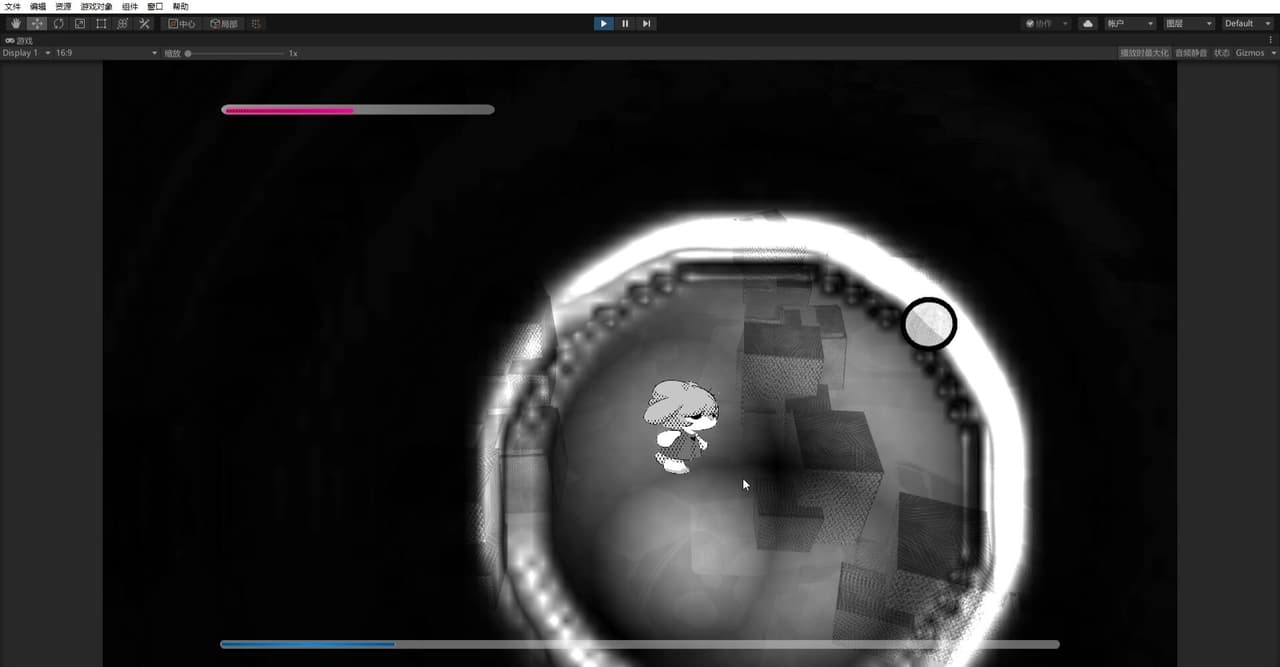Open the Default layout dropdown
1280x667 pixels.
tap(1249, 23)
